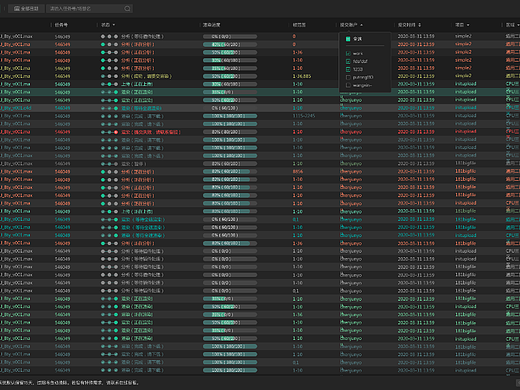Click the frame range column header
The image size is (520, 390).
(x=299, y=25)
